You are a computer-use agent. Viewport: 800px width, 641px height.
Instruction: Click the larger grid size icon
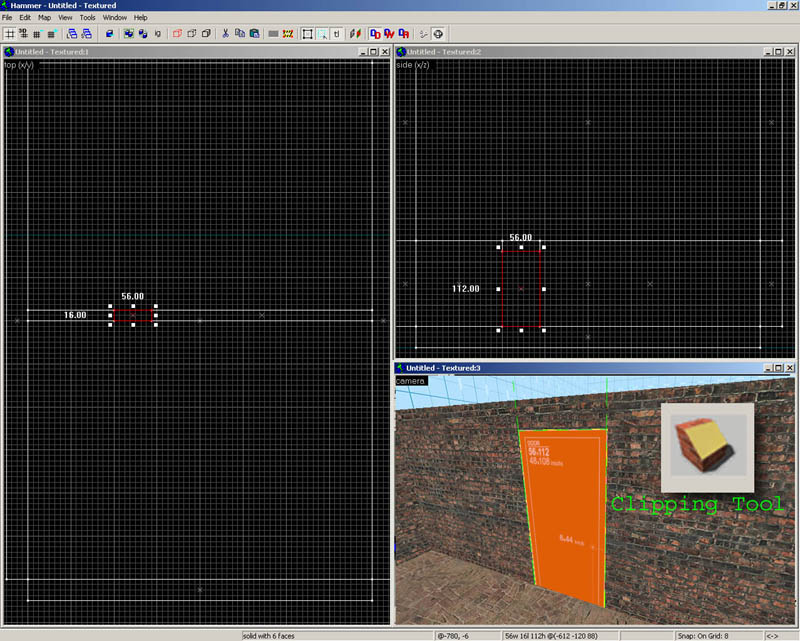point(49,33)
